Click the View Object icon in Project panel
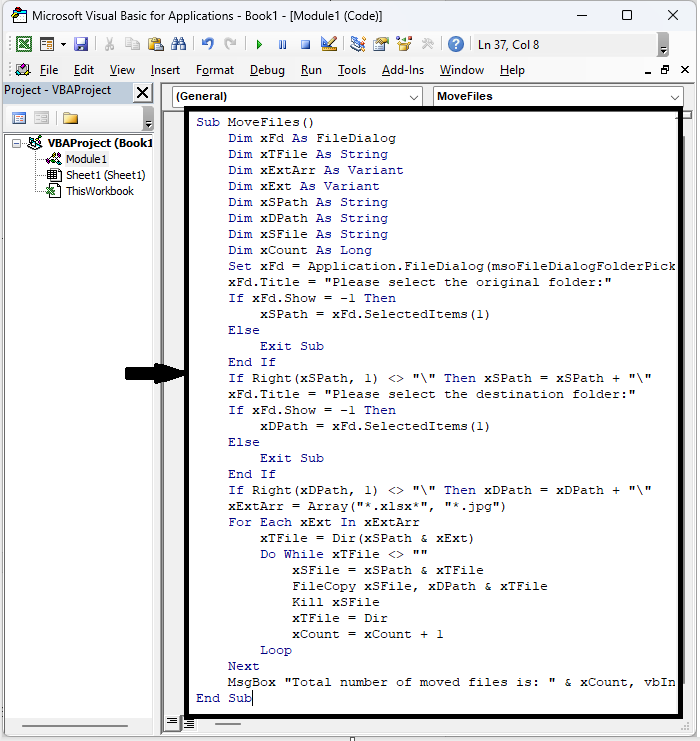The image size is (700, 741). click(x=42, y=118)
